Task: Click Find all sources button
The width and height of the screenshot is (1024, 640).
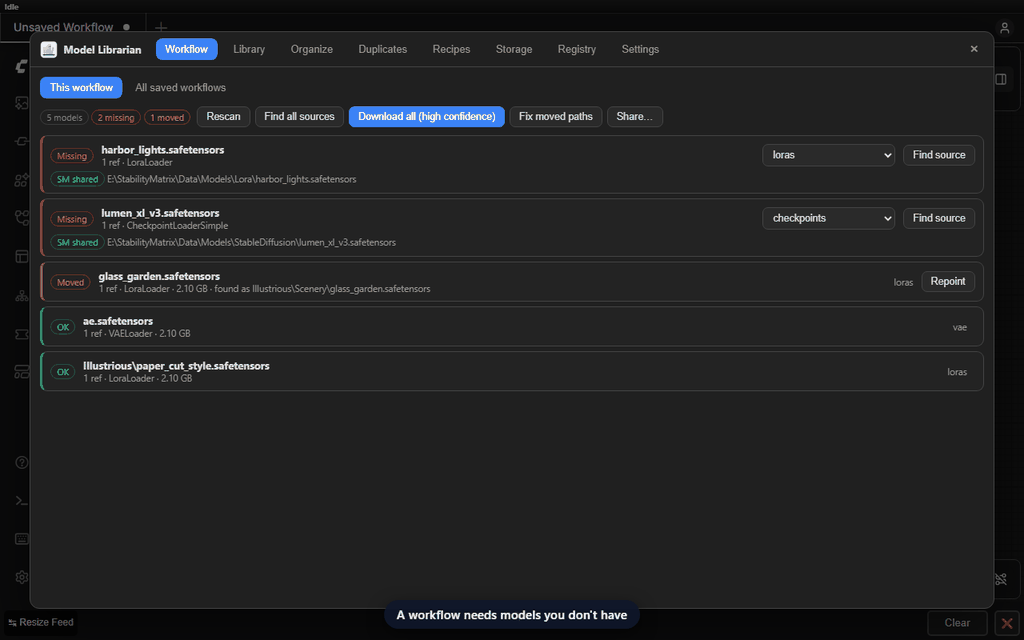Action: tap(299, 116)
